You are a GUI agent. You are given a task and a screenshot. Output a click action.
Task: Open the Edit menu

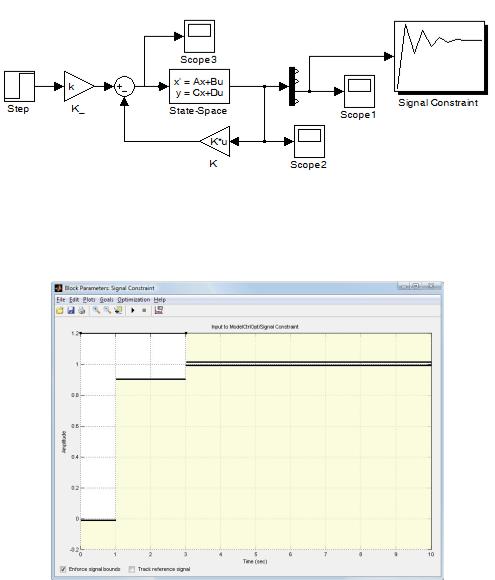(74, 300)
